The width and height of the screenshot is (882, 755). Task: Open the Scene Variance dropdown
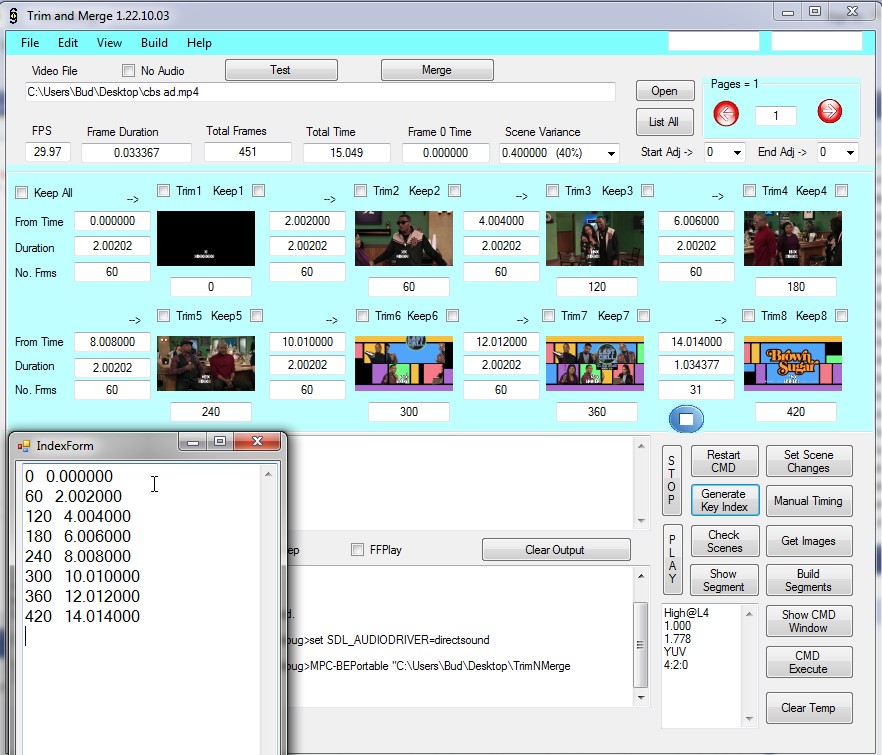pos(611,154)
